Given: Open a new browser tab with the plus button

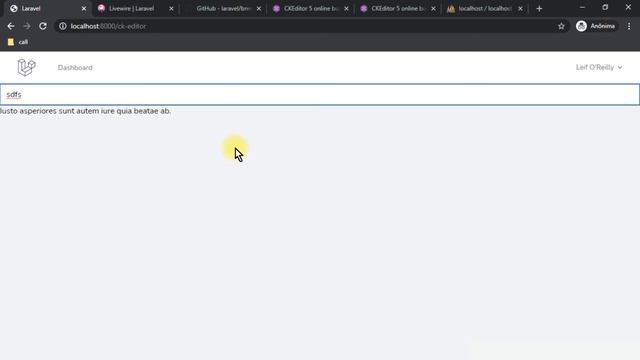Looking at the screenshot, I should tap(539, 9).
